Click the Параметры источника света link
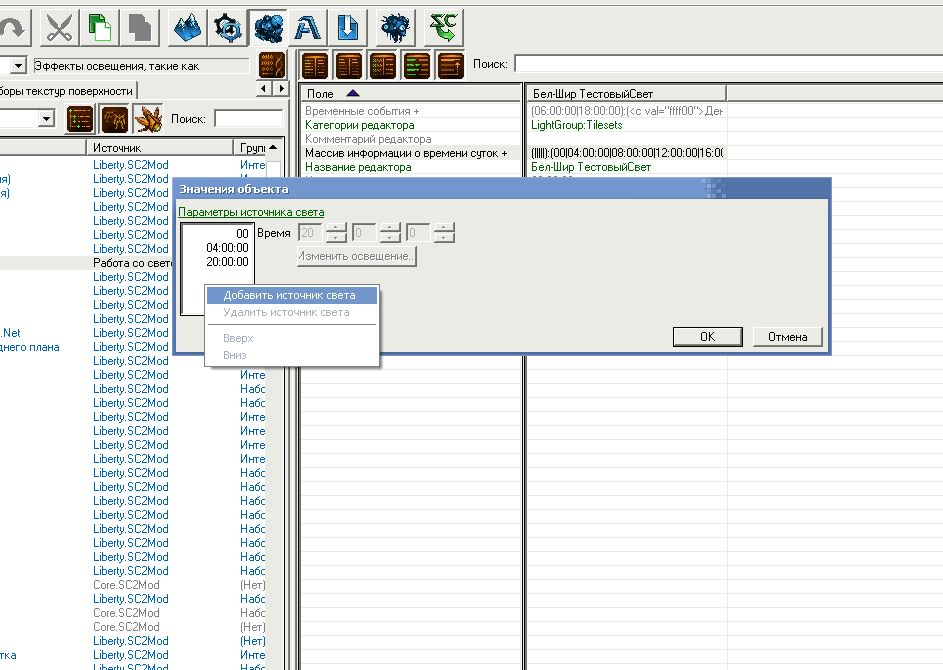The height and width of the screenshot is (670, 943). pos(251,212)
